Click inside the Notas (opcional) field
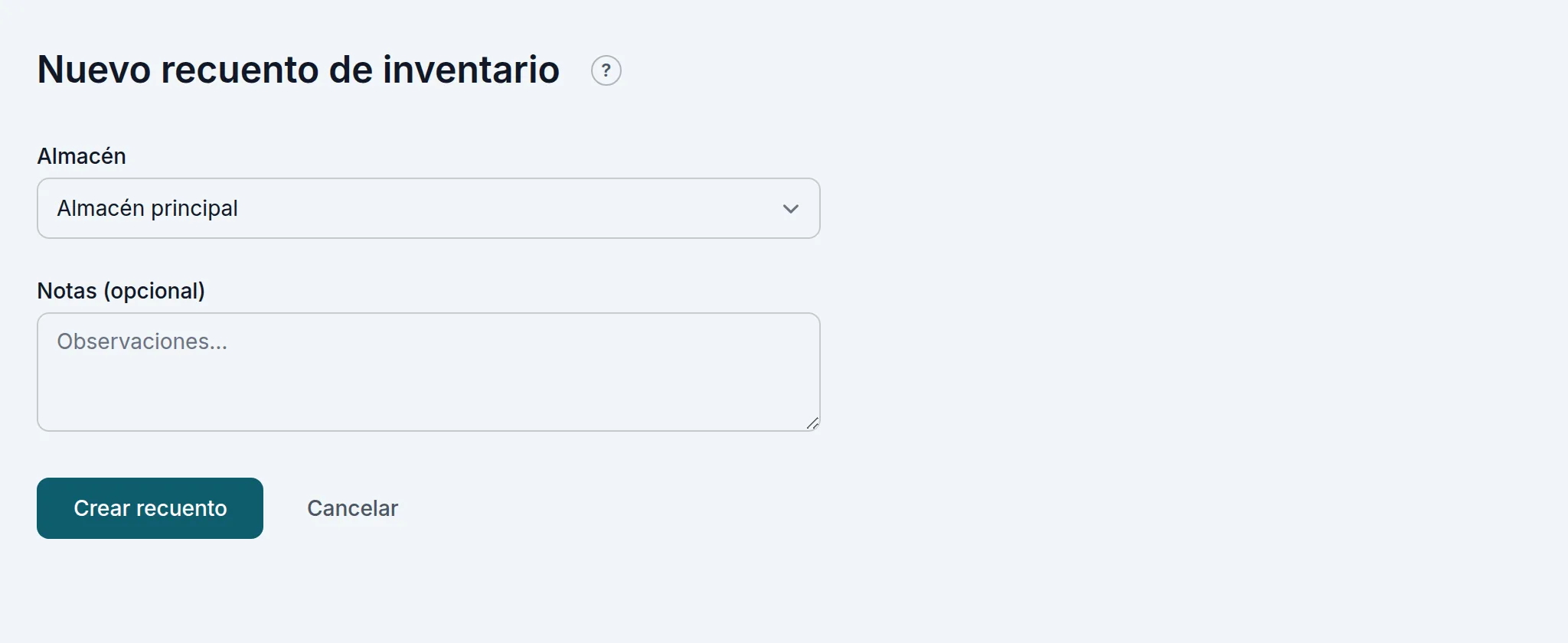Screen dimensions: 1568x643 pos(428,372)
